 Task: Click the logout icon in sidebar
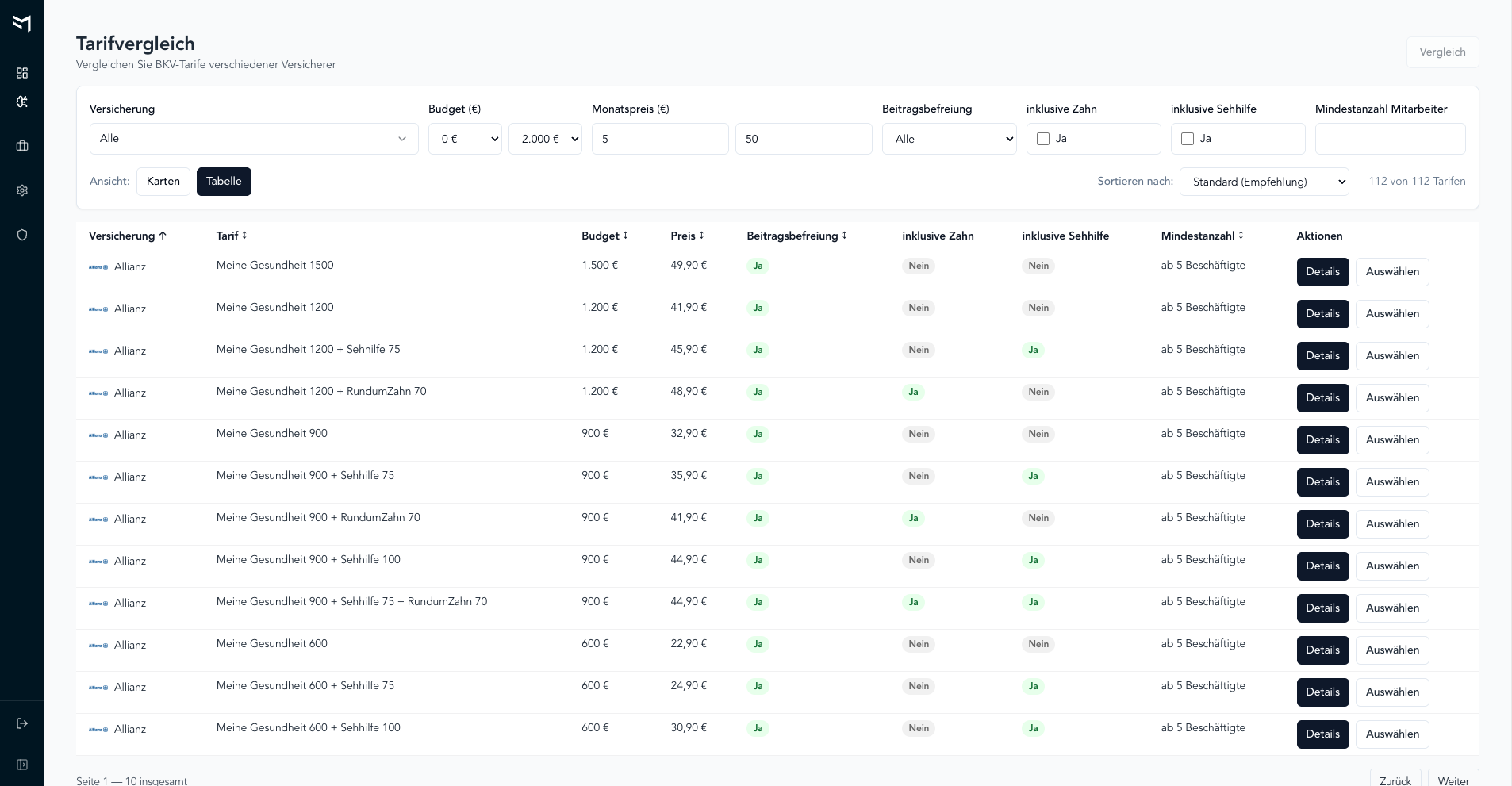point(22,723)
